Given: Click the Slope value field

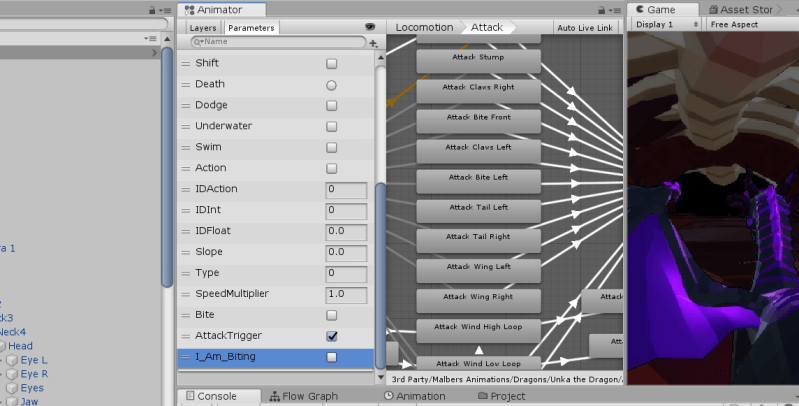Looking at the screenshot, I should (x=346, y=253).
